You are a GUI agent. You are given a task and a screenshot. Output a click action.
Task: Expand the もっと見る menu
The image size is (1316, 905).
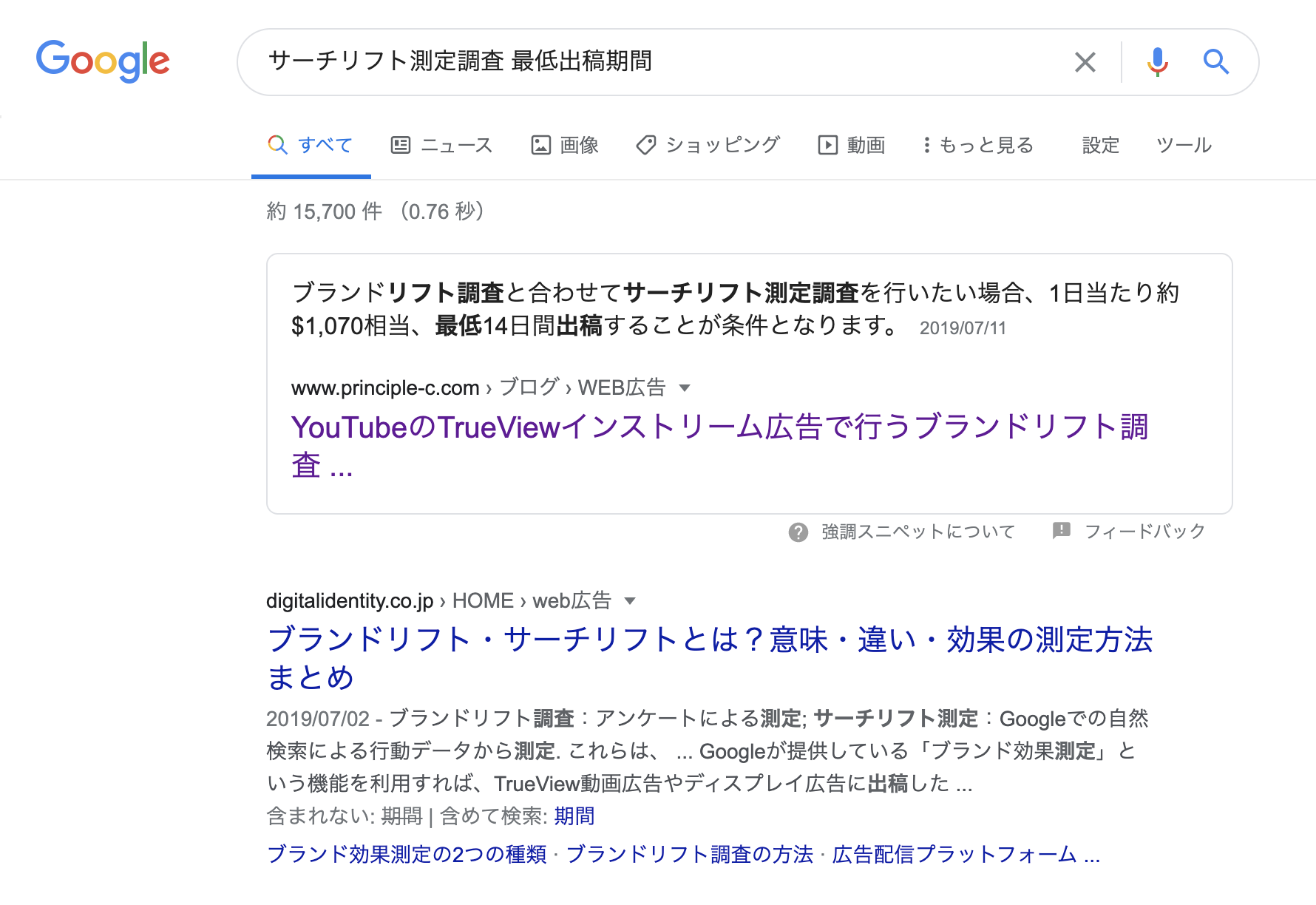pyautogui.click(x=978, y=145)
